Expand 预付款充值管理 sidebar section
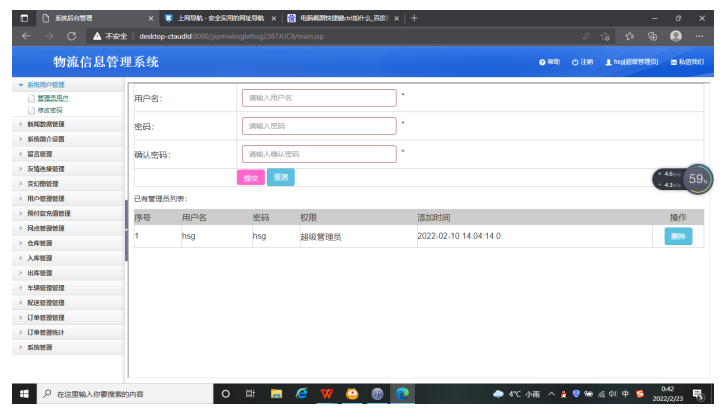The image size is (728, 414). tap(68, 213)
